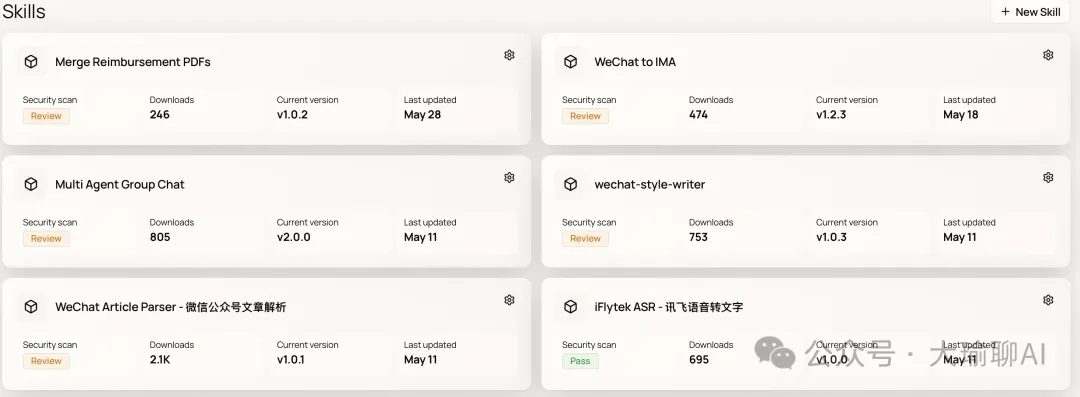Click Pass badge on iFlytek ASR

[581, 360]
